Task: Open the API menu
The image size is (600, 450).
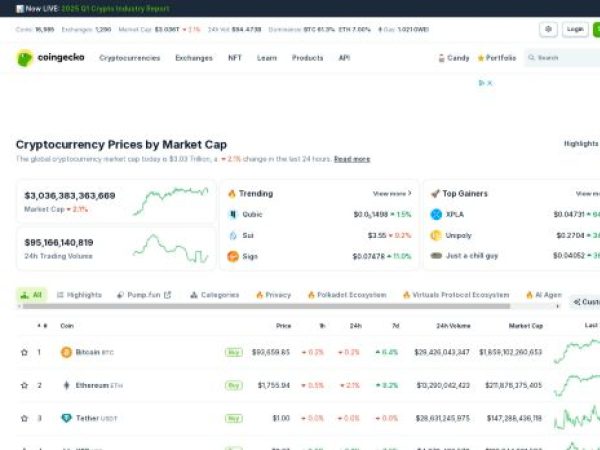Action: click(344, 58)
